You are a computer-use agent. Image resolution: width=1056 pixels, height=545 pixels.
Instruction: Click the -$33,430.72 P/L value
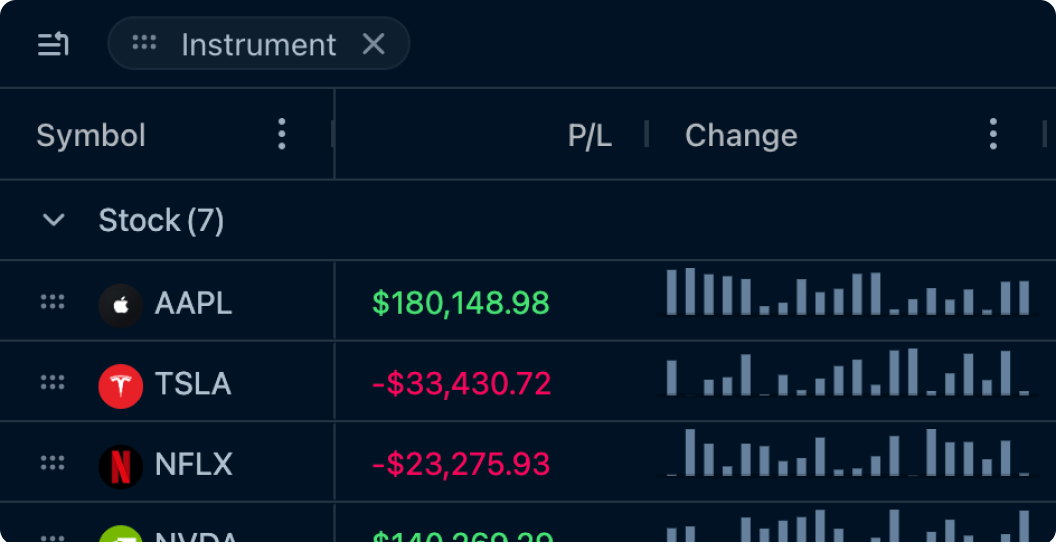point(461,384)
